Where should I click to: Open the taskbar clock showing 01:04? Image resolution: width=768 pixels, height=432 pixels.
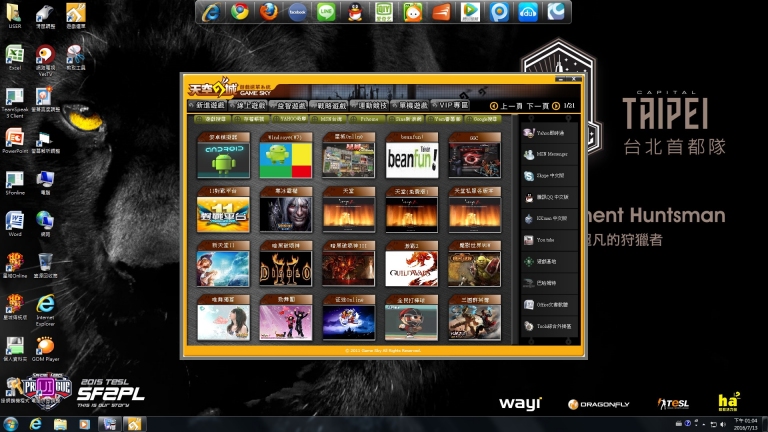pos(745,424)
